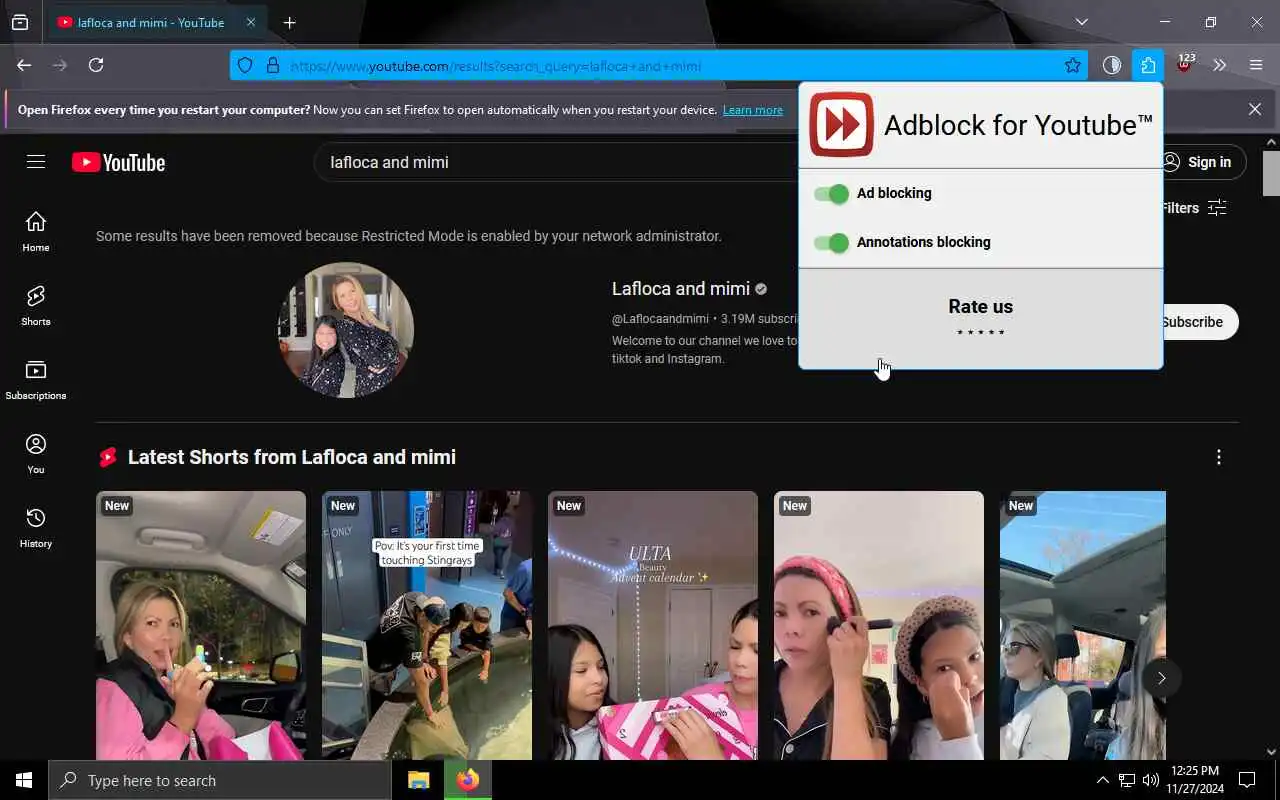Open the Windows notification center
The height and width of the screenshot is (800, 1280).
pyautogui.click(x=1247, y=780)
